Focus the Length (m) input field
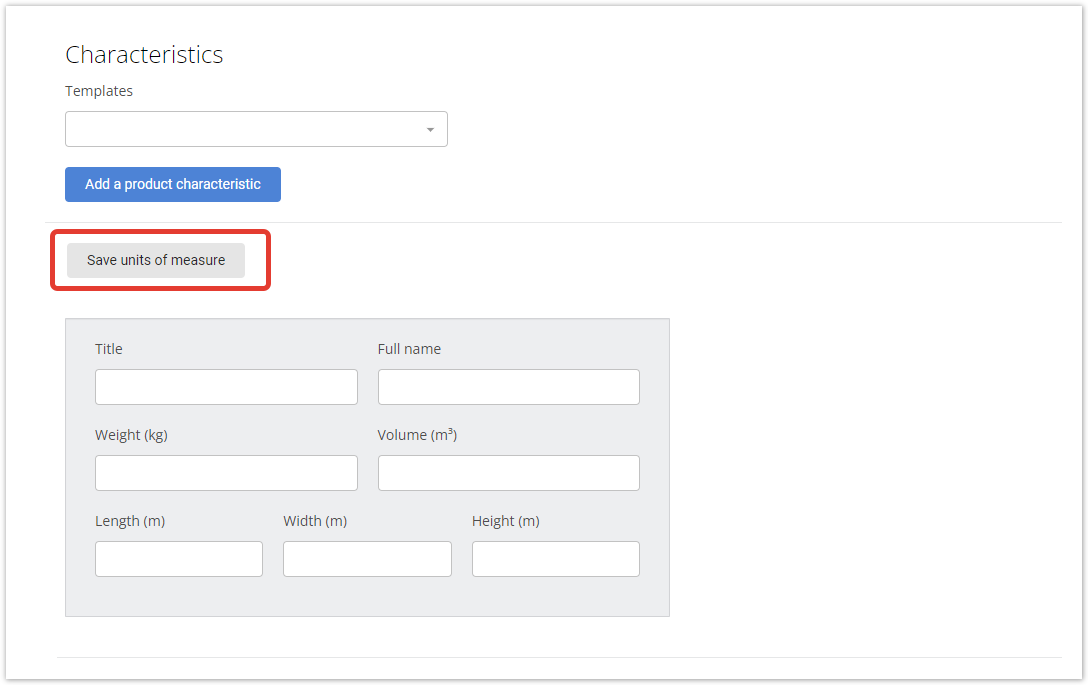 pyautogui.click(x=179, y=559)
